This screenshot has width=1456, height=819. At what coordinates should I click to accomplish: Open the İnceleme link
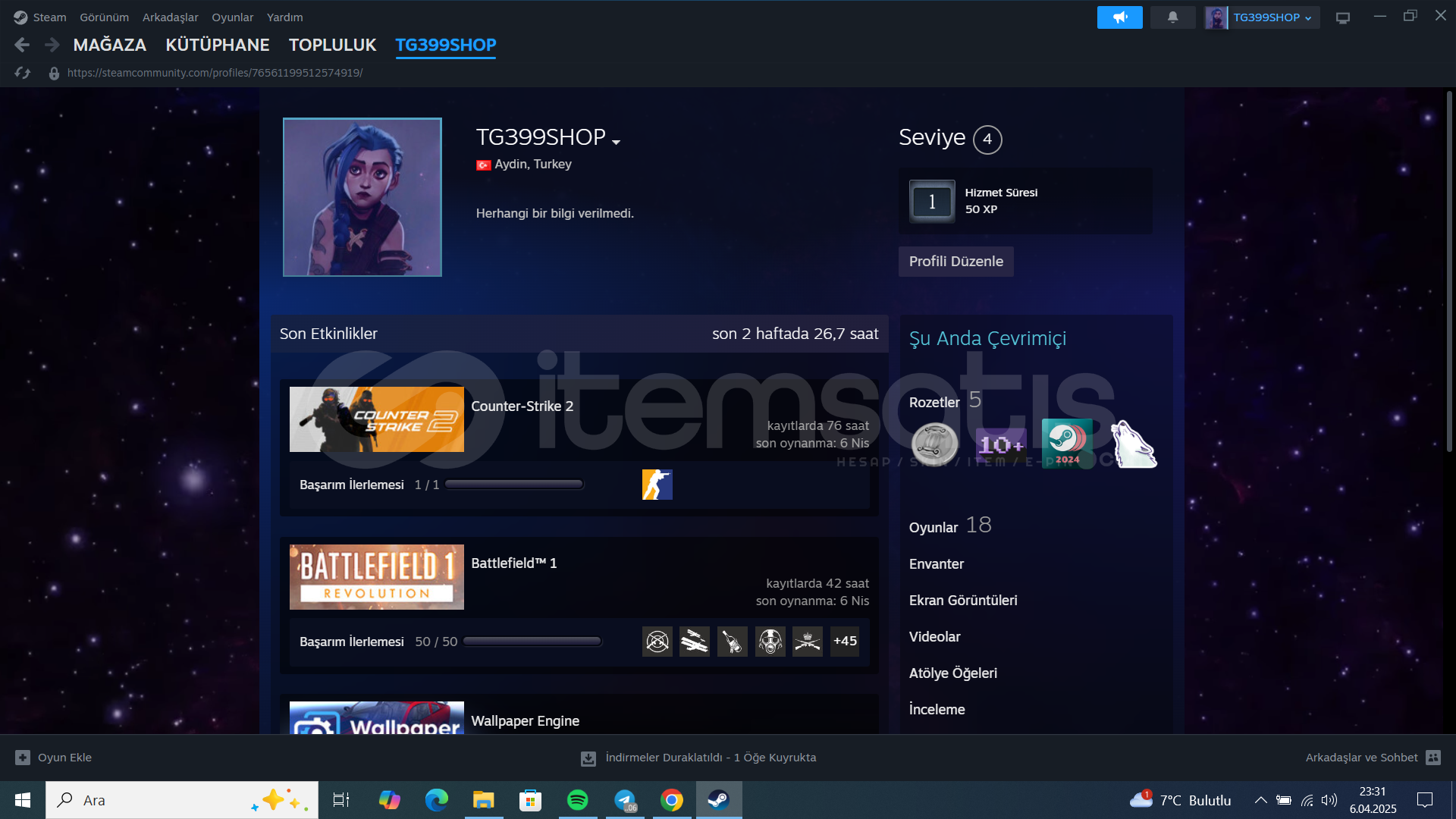click(937, 710)
